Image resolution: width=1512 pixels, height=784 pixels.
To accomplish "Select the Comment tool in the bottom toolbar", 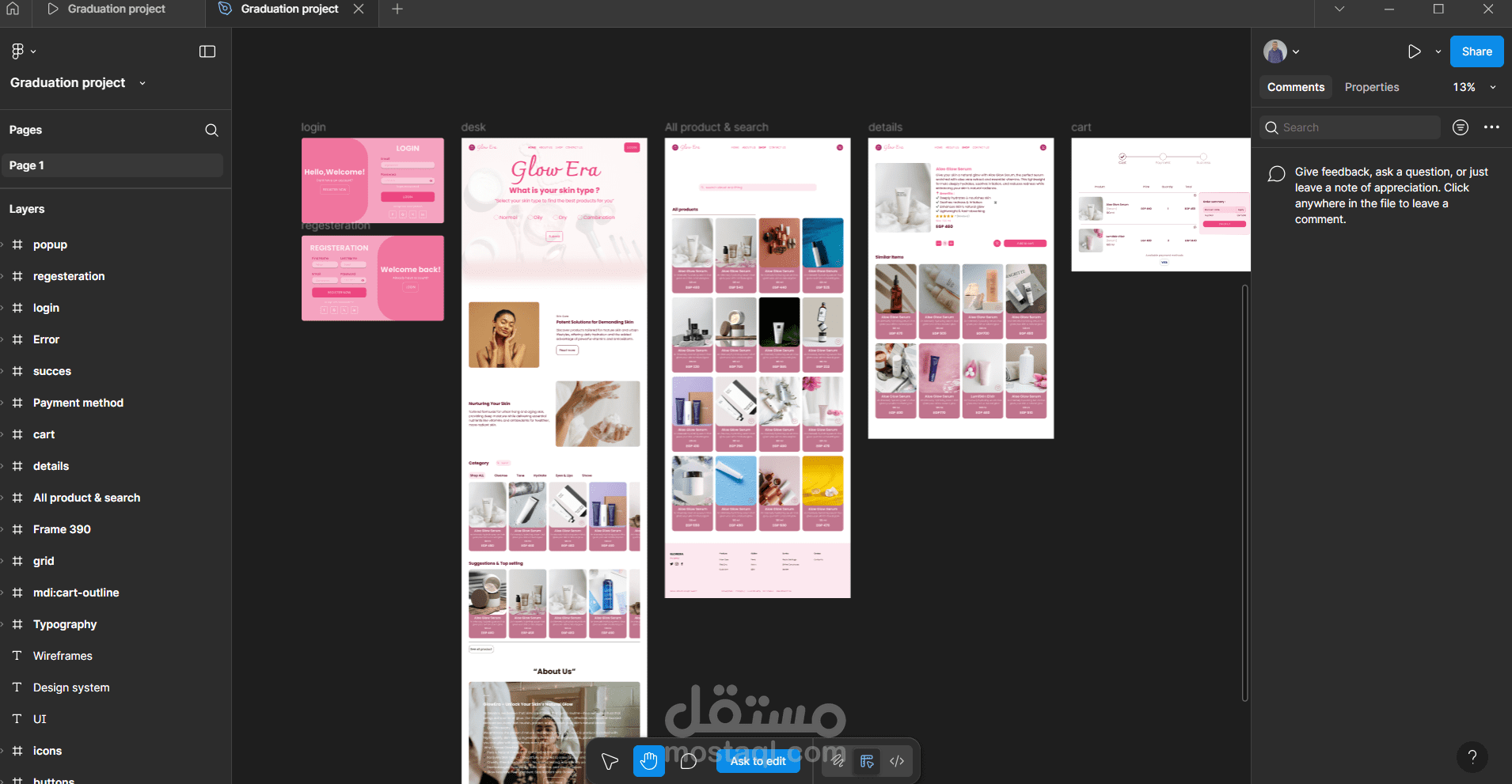I will 689,761.
